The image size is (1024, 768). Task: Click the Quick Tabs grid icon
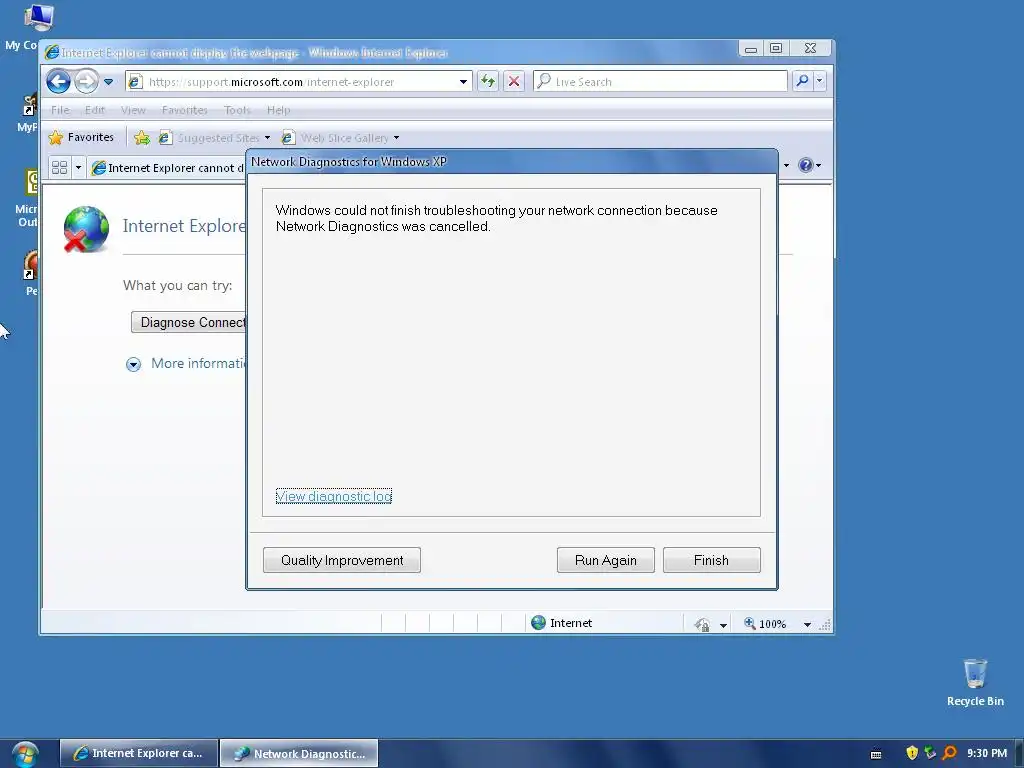click(x=59, y=168)
